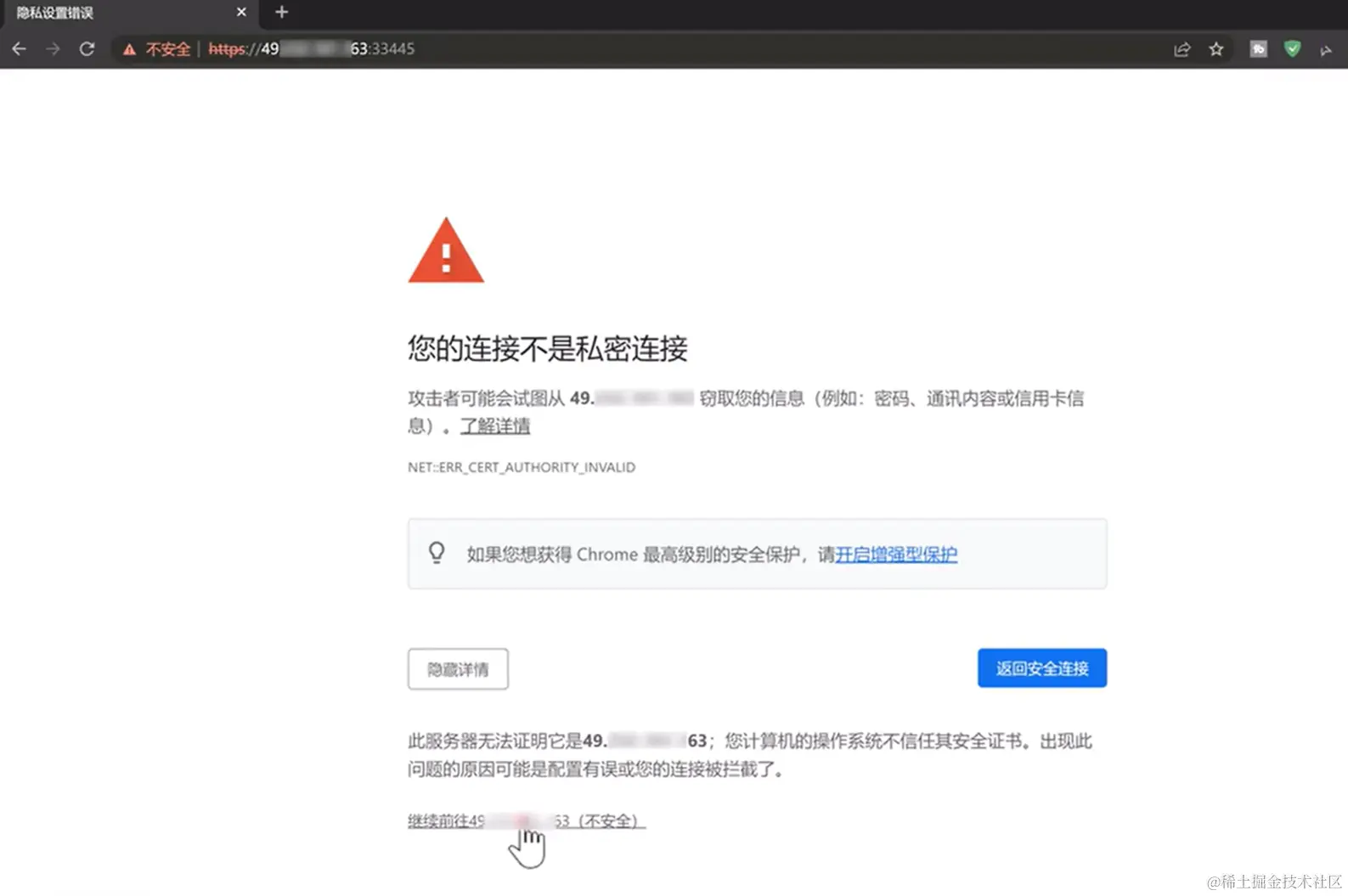The image size is (1348, 896).
Task: Click the NET::ERR_CERT_AUTHORITY_INVALID error code
Action: click(522, 467)
